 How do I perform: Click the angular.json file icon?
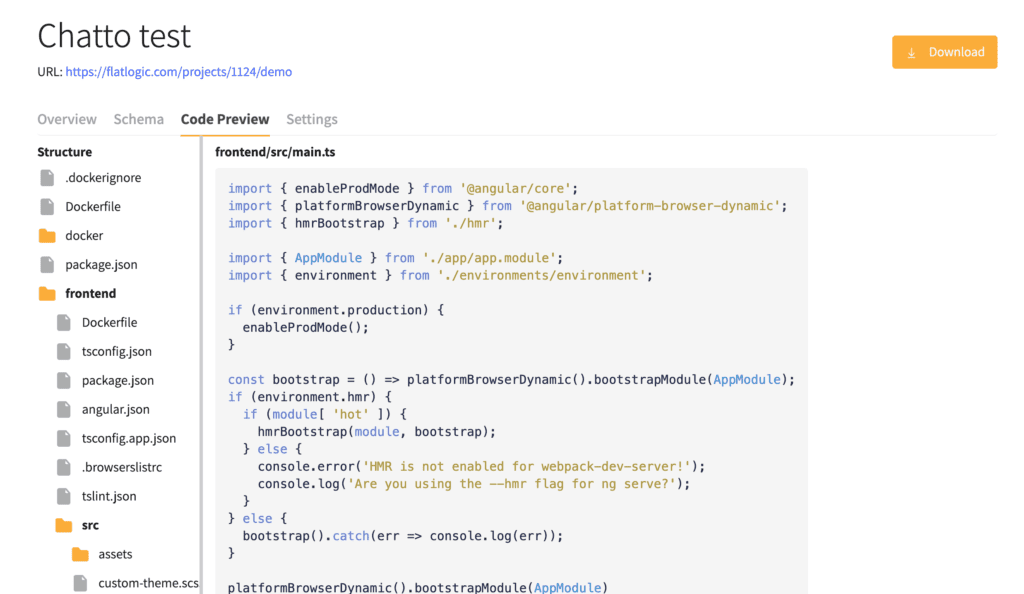tap(63, 409)
